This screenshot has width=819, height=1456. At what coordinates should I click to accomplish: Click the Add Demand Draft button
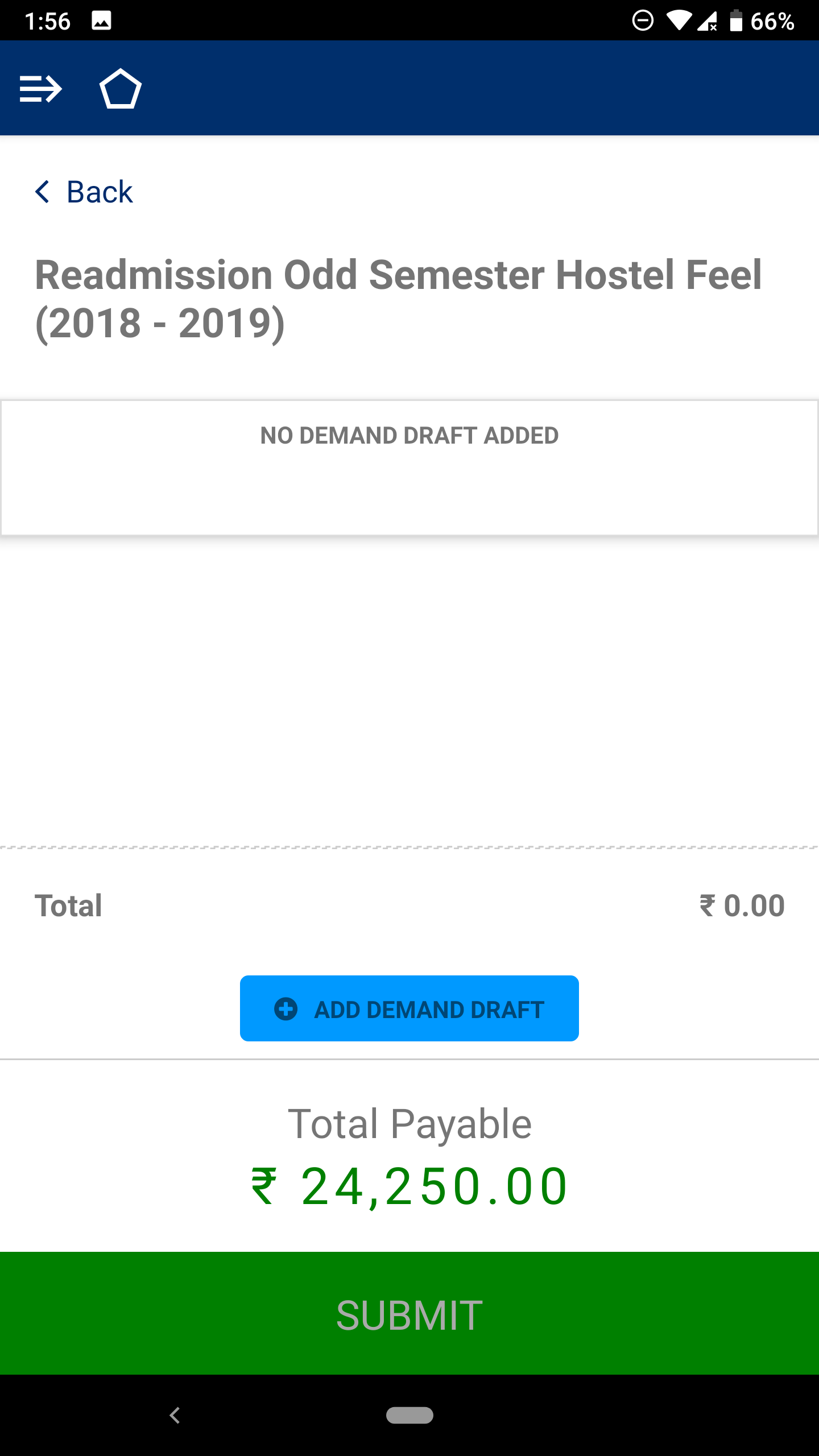[x=409, y=1008]
